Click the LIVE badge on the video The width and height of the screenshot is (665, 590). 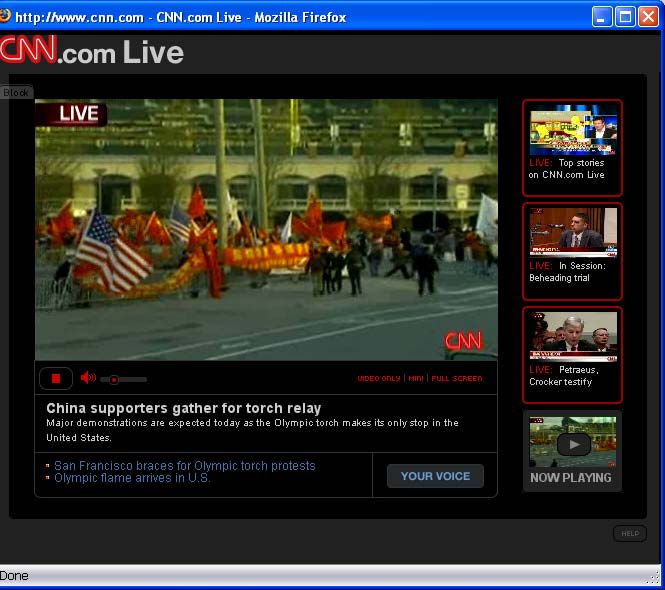coord(72,114)
